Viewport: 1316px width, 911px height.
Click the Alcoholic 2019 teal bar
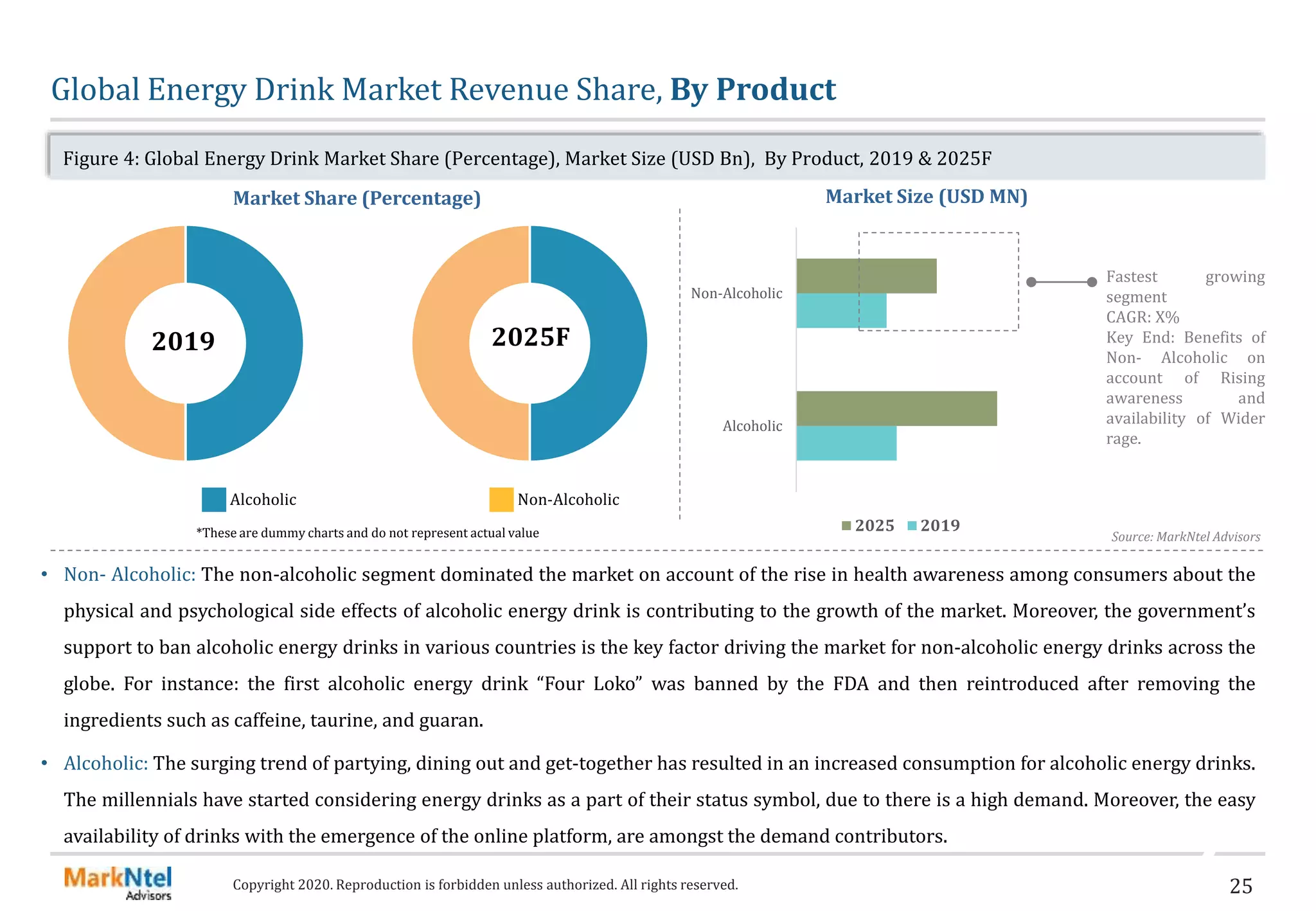(x=846, y=443)
